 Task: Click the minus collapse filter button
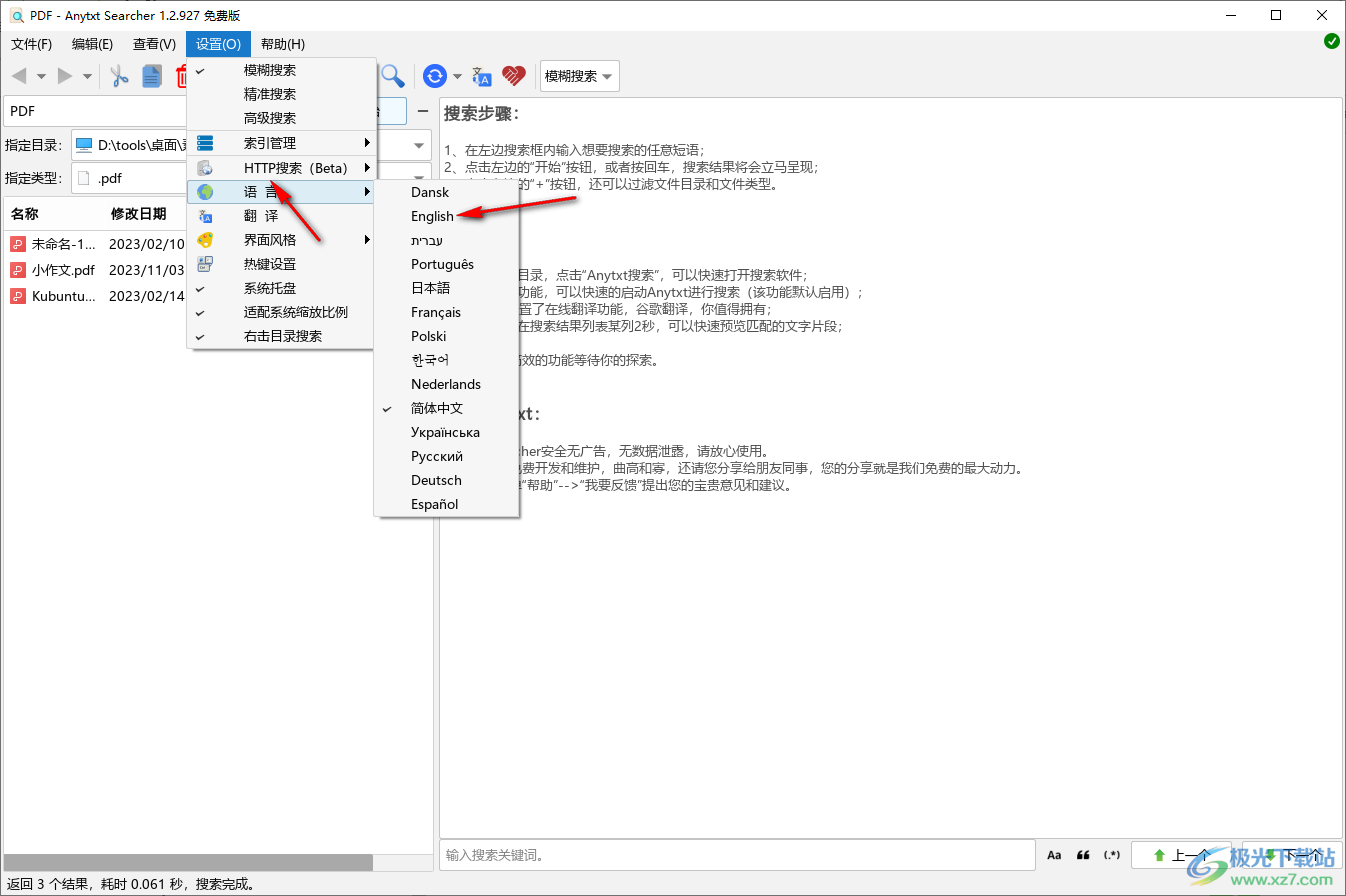[423, 111]
